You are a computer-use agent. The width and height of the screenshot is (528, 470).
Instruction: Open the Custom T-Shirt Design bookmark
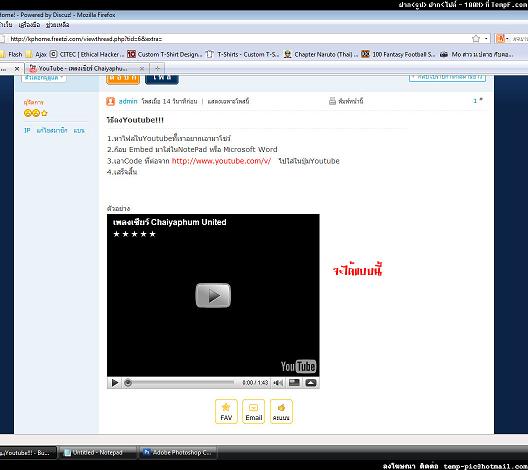click(165, 54)
